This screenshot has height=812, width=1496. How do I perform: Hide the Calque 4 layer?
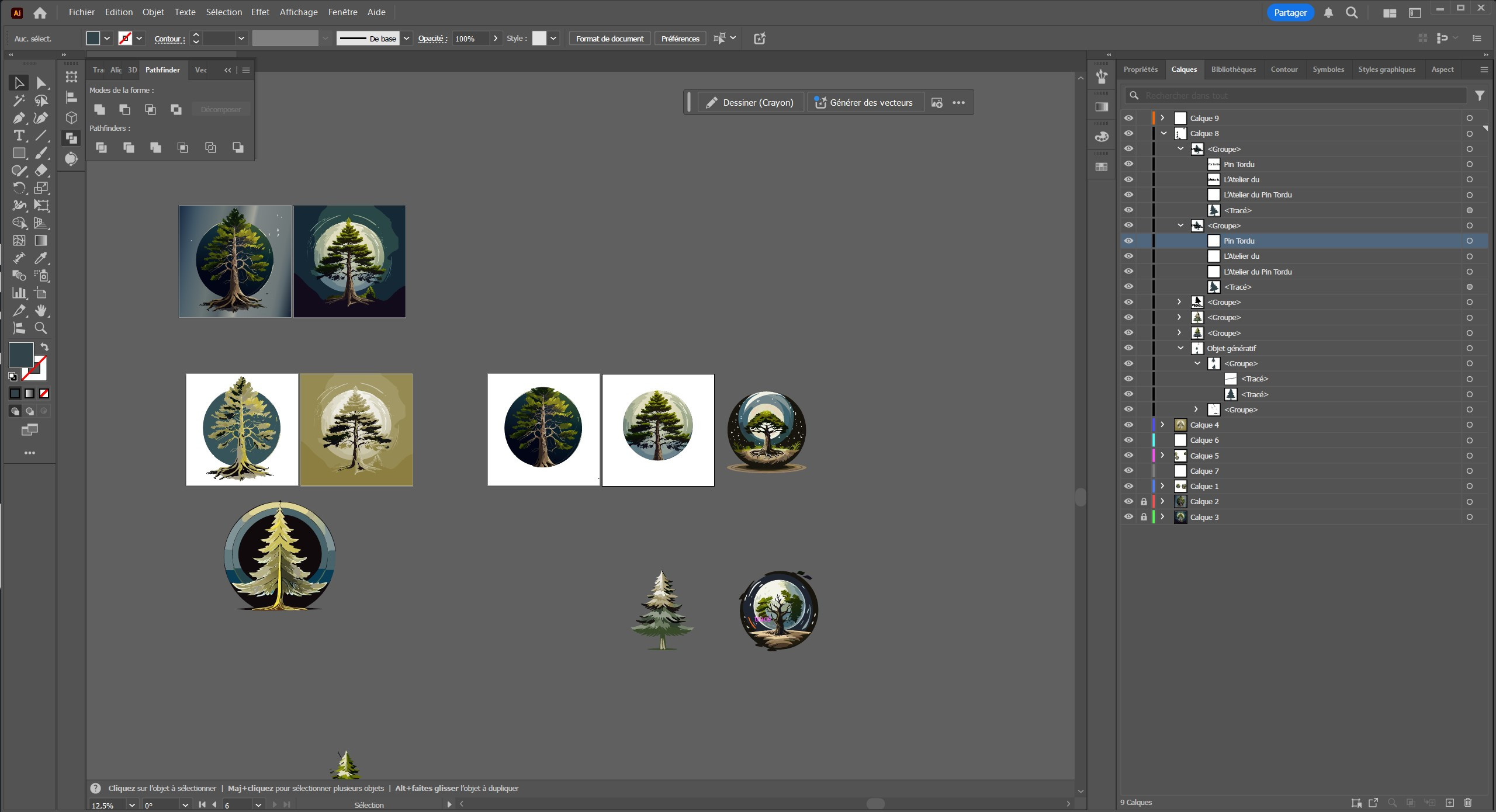point(1128,425)
